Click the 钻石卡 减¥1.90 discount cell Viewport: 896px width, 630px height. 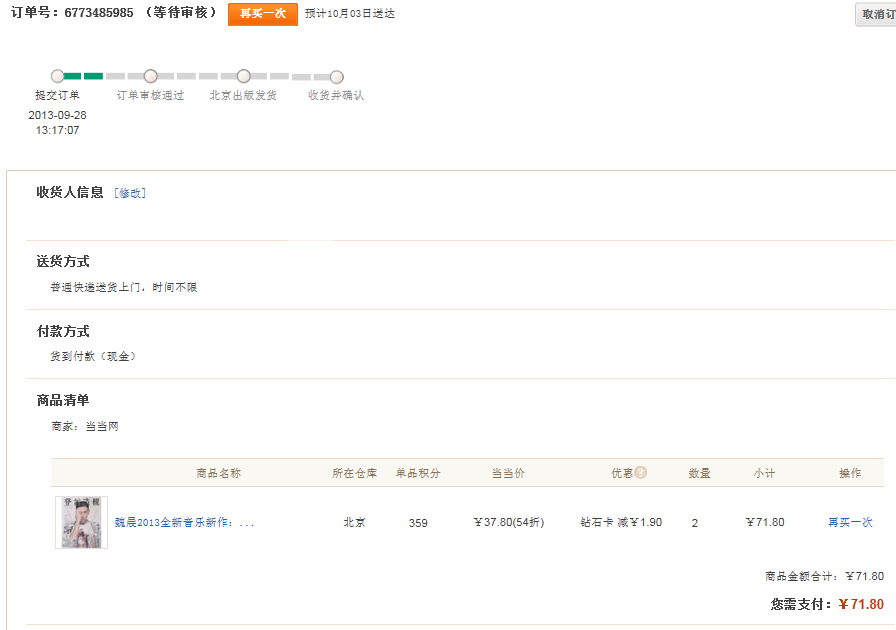pyautogui.click(x=621, y=522)
